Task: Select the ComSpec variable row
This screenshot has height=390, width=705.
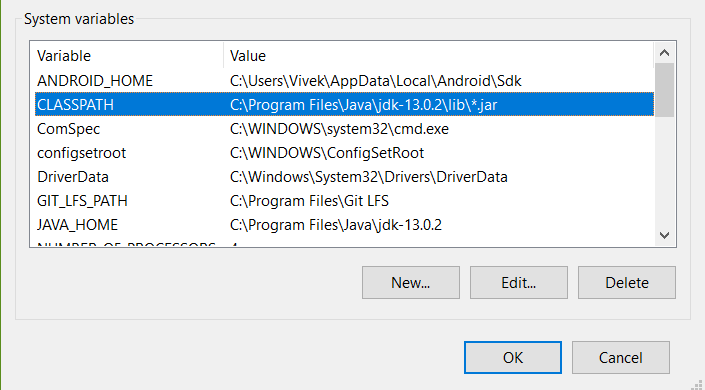Action: [344, 129]
